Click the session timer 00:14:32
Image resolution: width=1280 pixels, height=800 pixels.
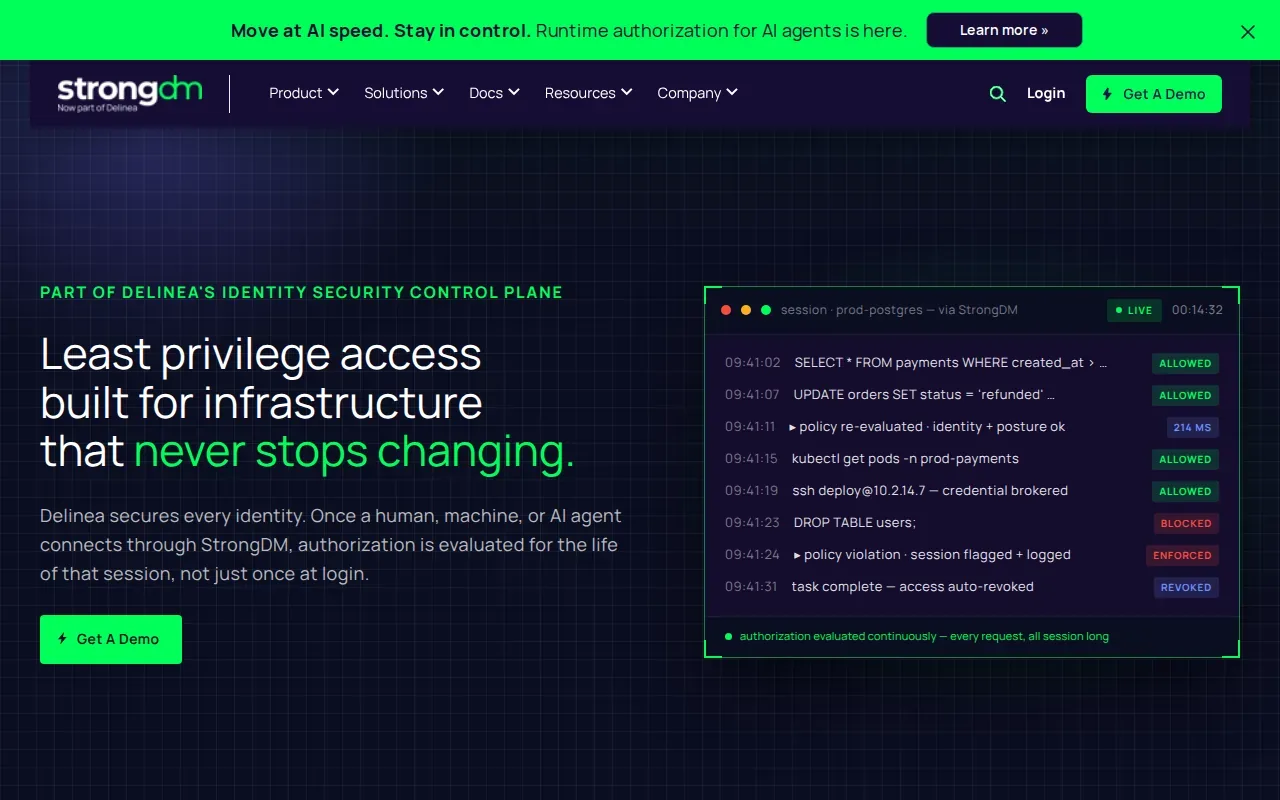pos(1197,310)
